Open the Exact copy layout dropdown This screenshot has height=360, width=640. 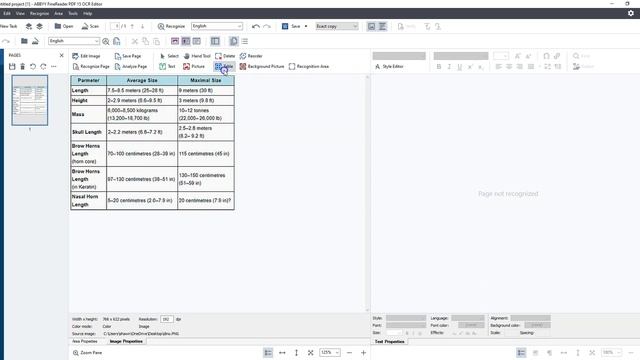coord(337,26)
